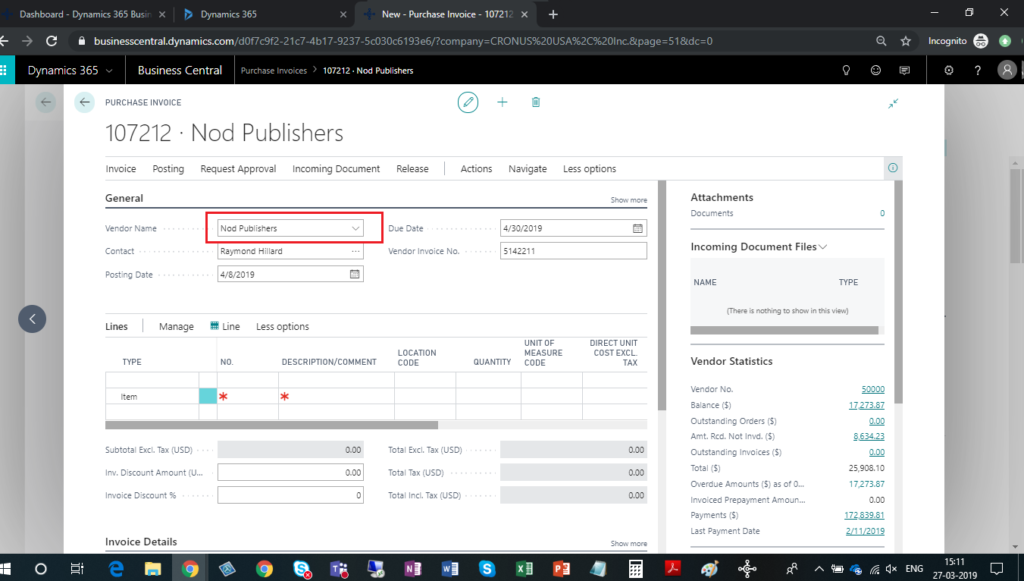Open the settings gear in the header
The height and width of the screenshot is (581, 1024).
[948, 70]
